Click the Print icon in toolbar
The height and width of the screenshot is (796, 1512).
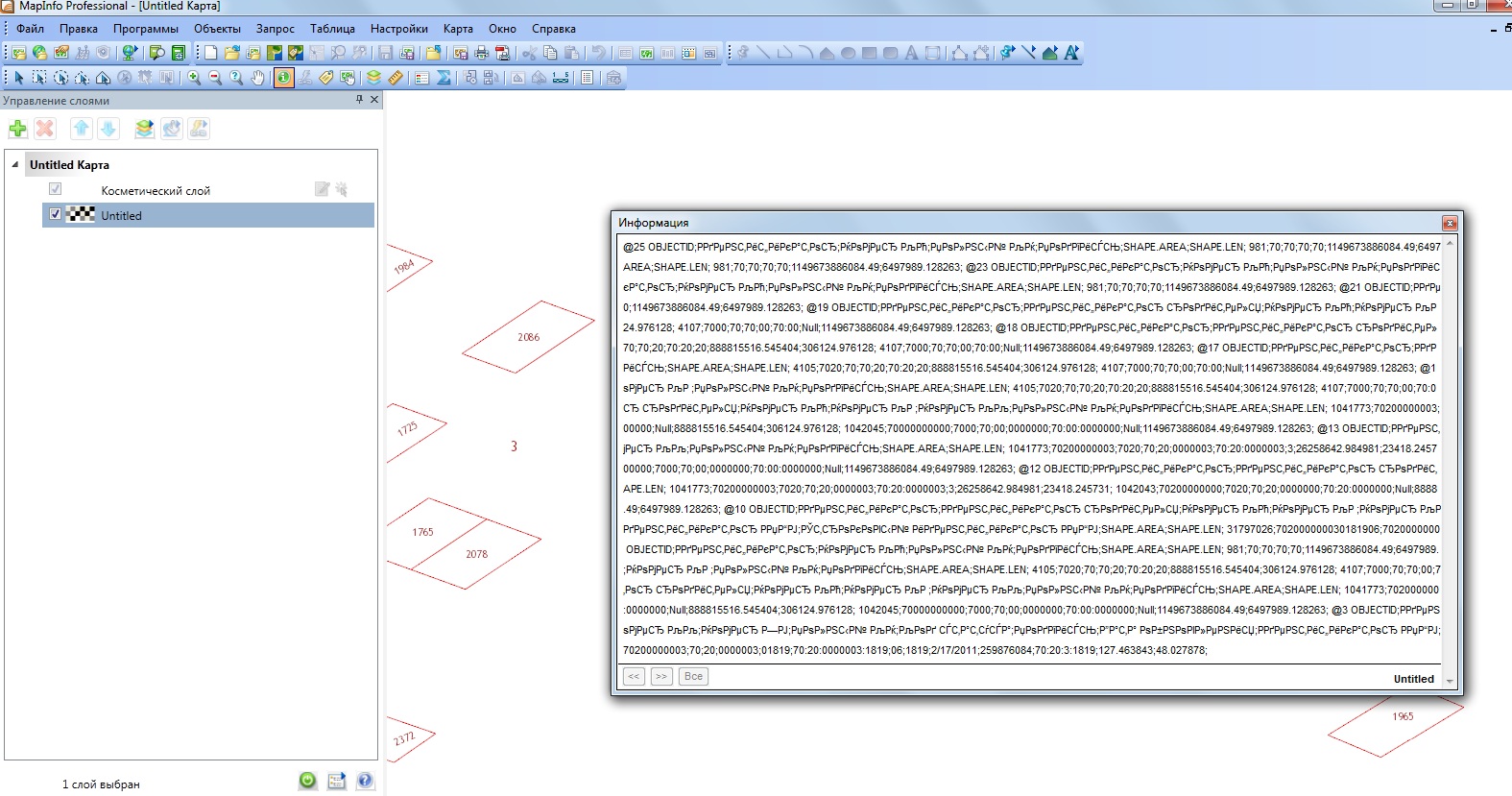[x=481, y=53]
